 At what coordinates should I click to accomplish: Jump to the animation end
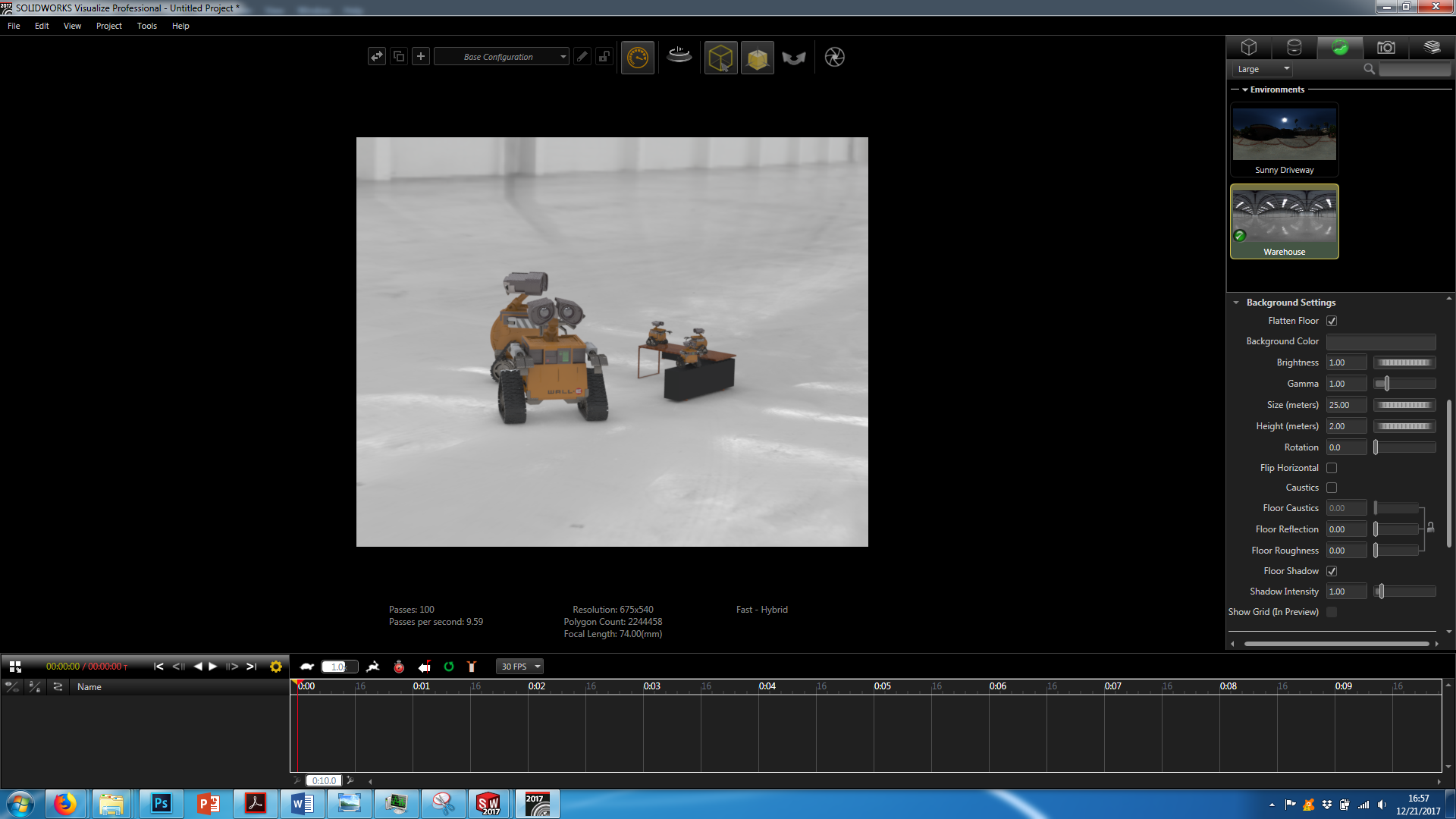(x=252, y=667)
